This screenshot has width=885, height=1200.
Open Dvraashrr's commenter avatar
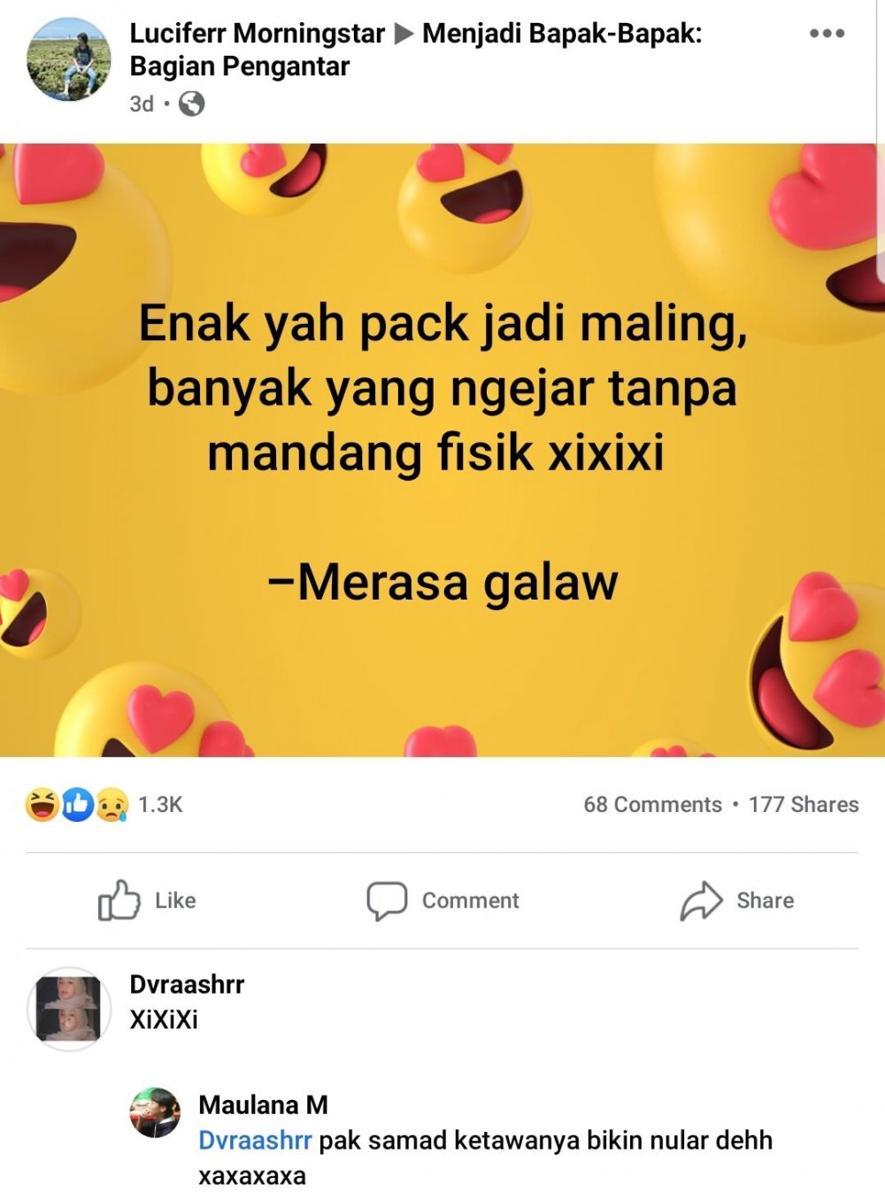point(69,1009)
